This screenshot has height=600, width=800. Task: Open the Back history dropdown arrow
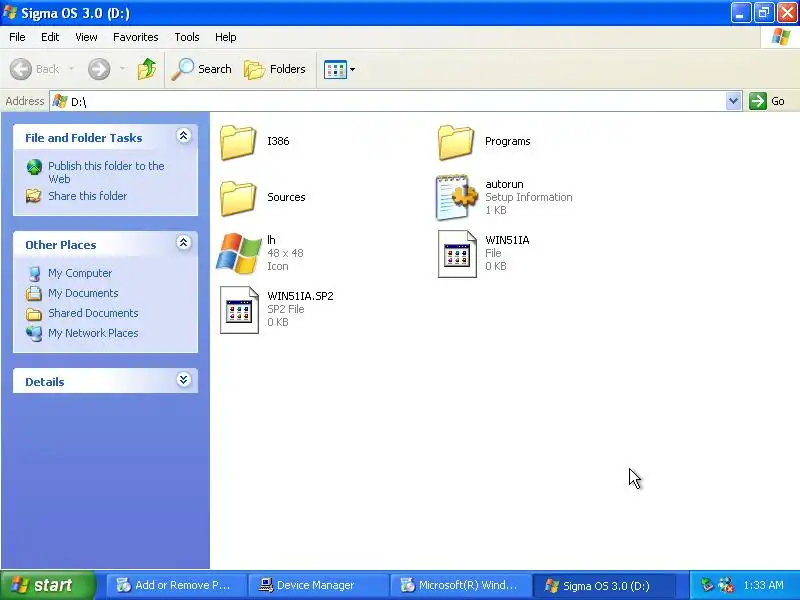(x=71, y=69)
